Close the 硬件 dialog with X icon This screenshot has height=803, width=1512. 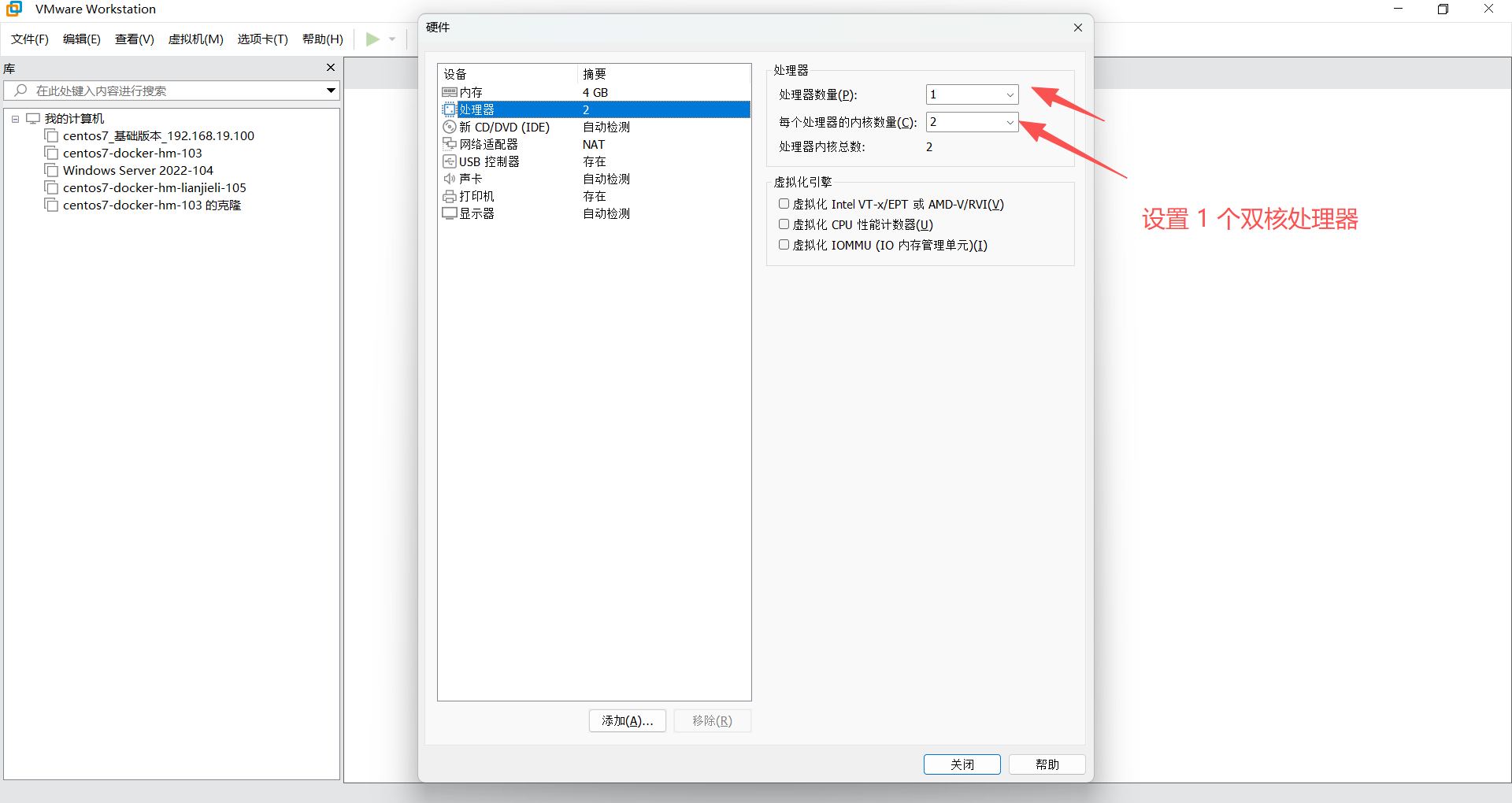click(1078, 28)
